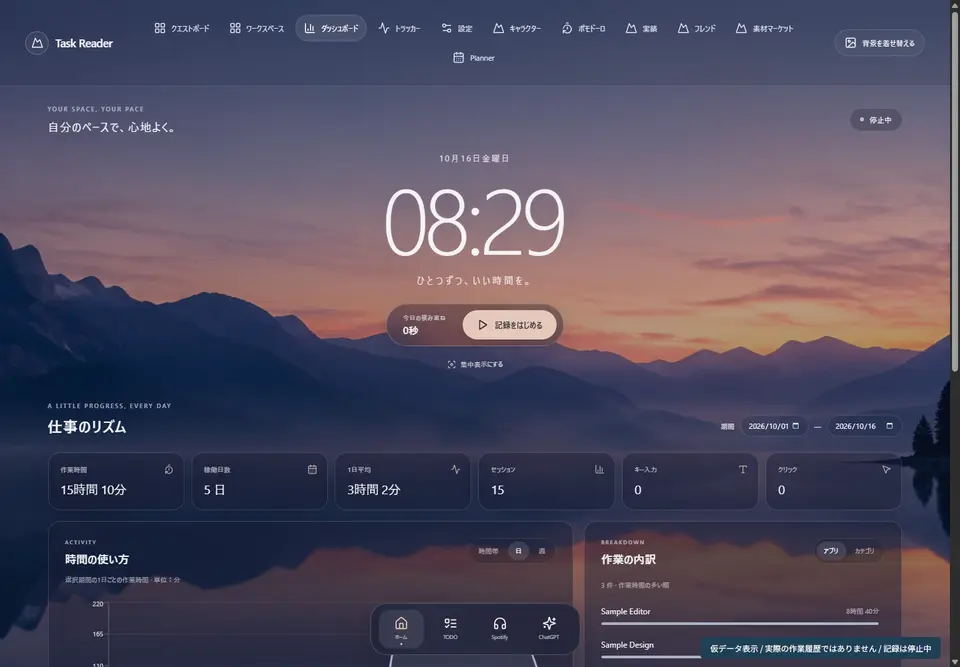Image resolution: width=960 pixels, height=667 pixels.
Task: Open the キャラクター nav item
Action: pos(517,28)
